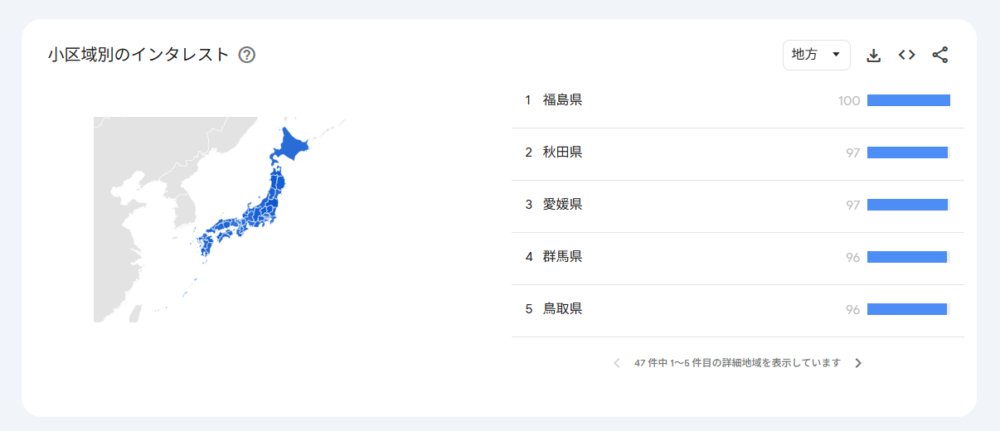Click the score 100 next to 福島県
This screenshot has height=431, width=1000.
pos(849,100)
